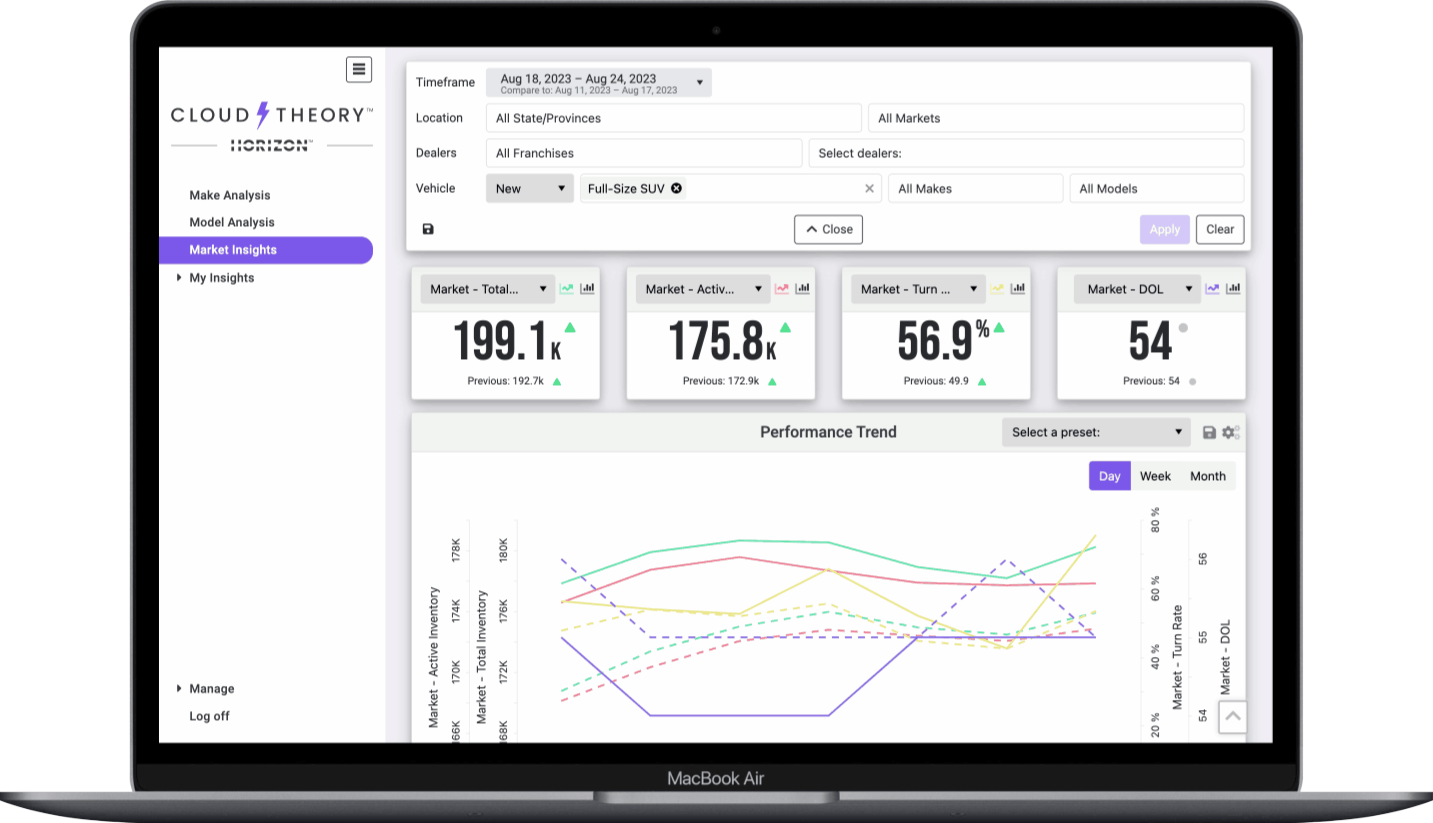
Task: Open the Market - DOL metric dropdown
Action: click(1137, 289)
